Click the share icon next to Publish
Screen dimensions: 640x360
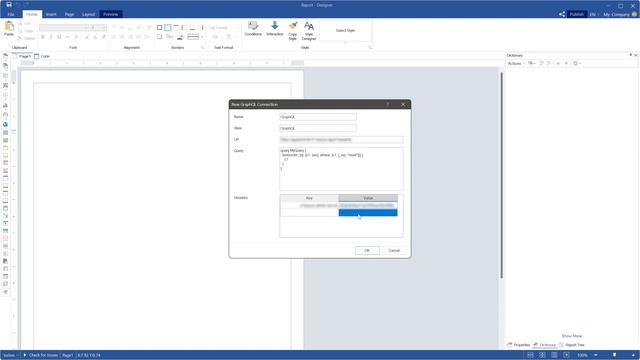[x=562, y=14]
